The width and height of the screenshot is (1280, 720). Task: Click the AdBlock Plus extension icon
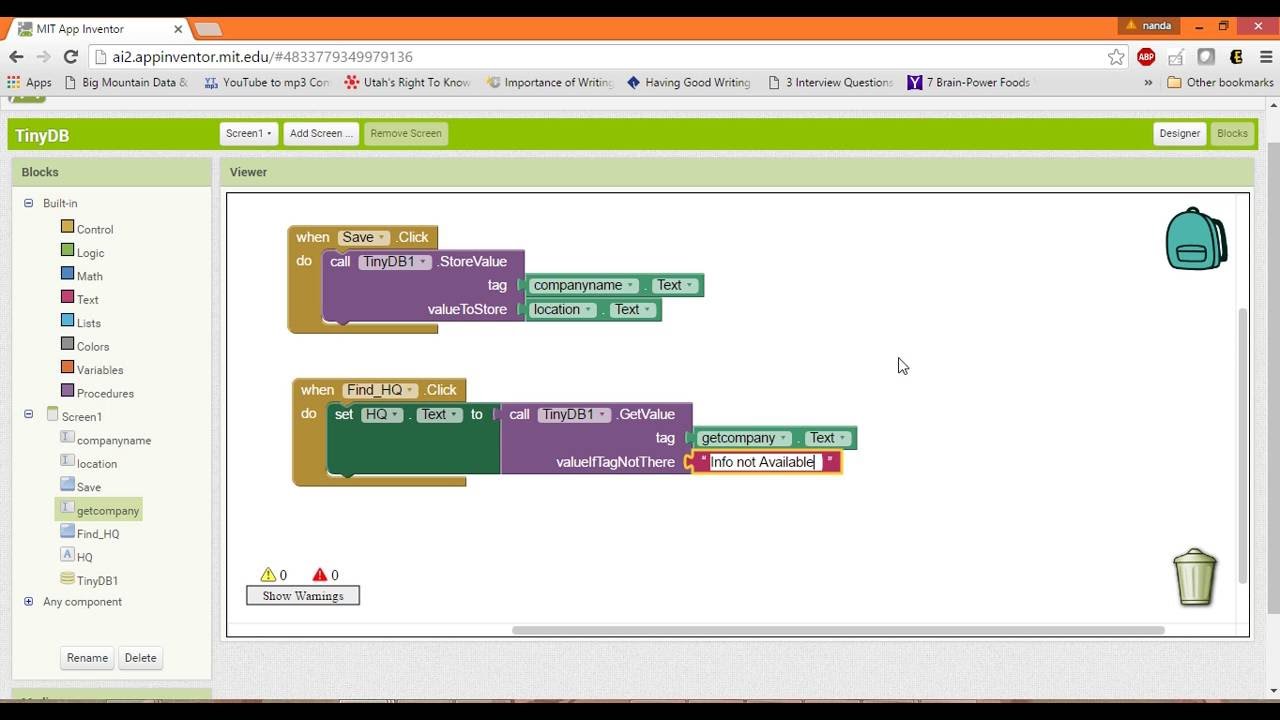point(1146,57)
